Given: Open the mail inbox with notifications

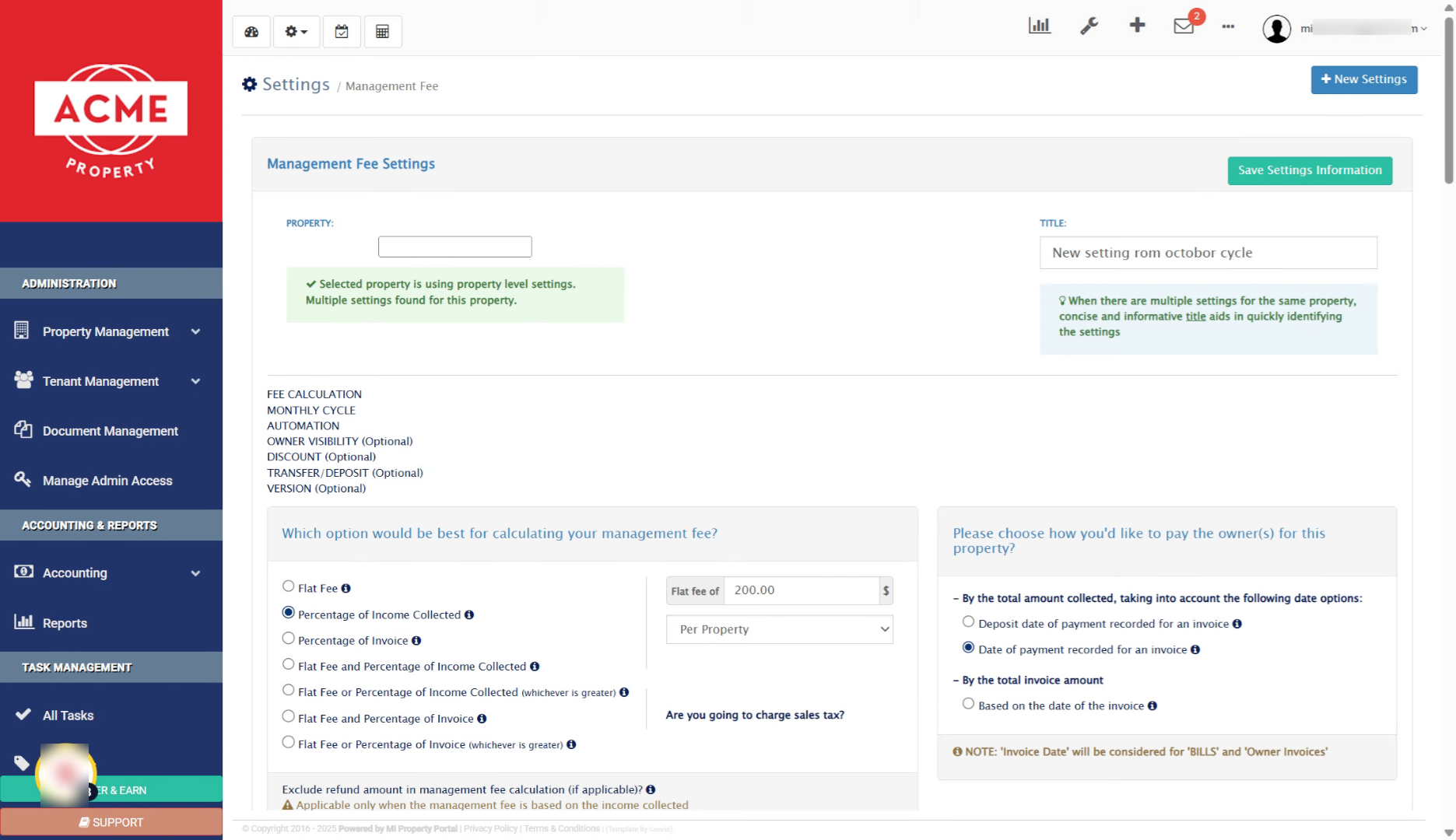Looking at the screenshot, I should tap(1184, 26).
